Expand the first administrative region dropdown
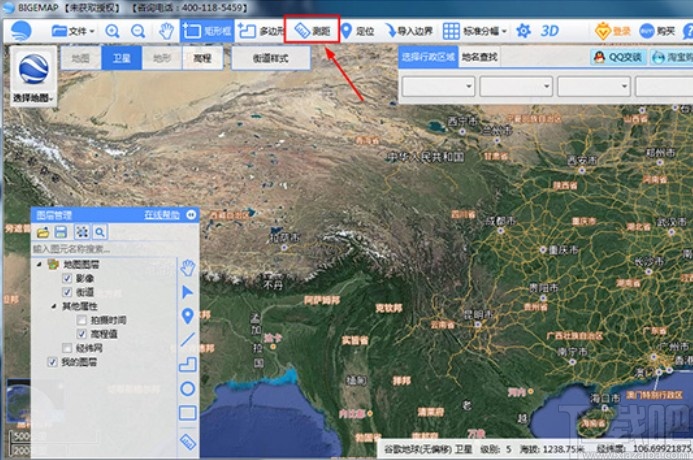The image size is (693, 460). tap(438, 86)
